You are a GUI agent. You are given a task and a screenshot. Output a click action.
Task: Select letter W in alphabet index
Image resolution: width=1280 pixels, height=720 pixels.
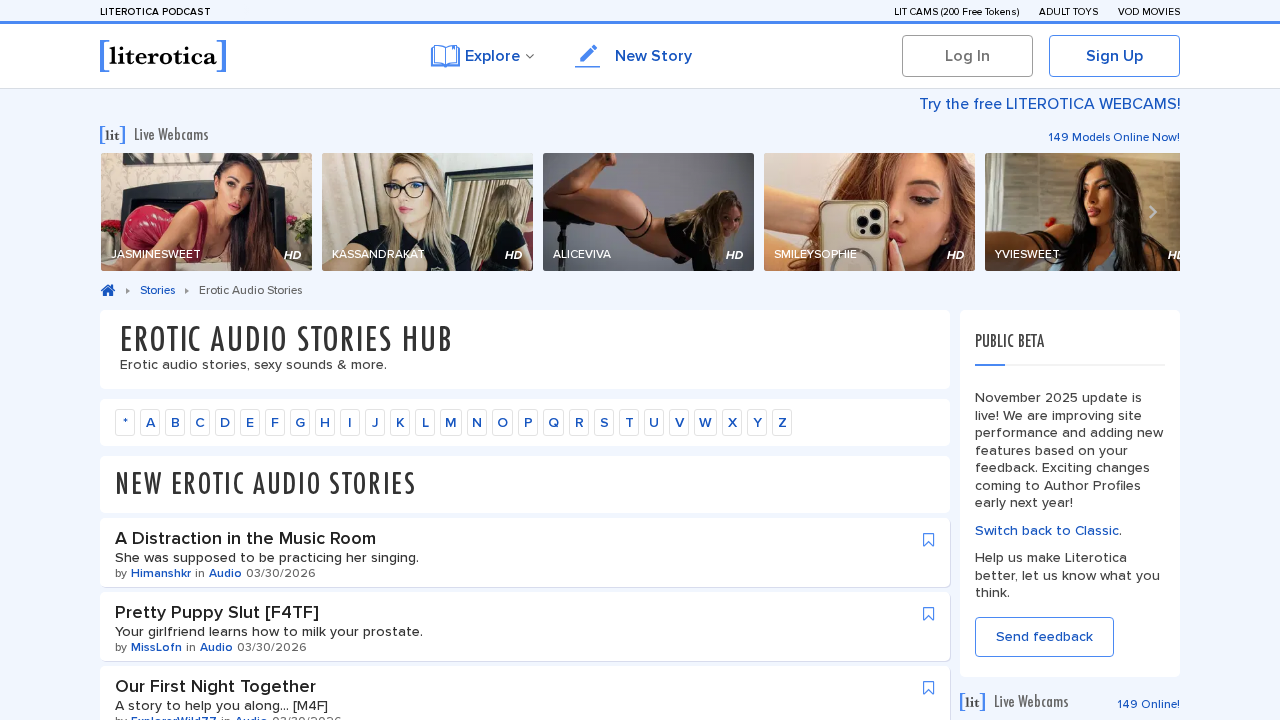tap(705, 422)
